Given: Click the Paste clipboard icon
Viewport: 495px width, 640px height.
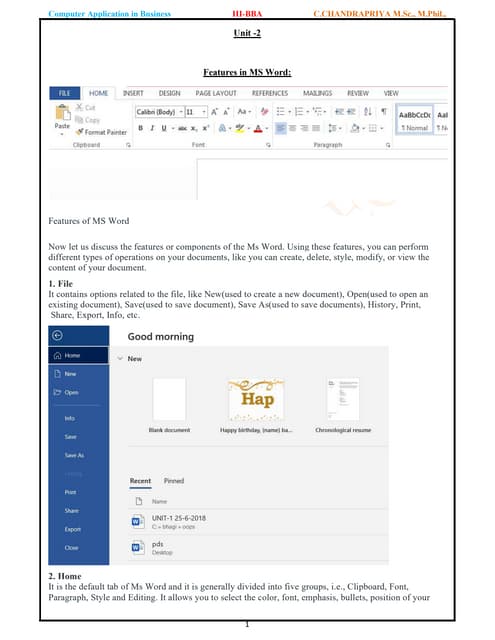Looking at the screenshot, I should (62, 112).
